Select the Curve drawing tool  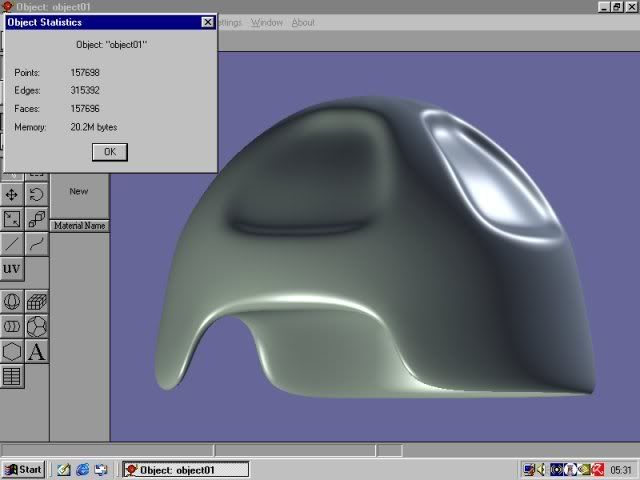[x=37, y=244]
